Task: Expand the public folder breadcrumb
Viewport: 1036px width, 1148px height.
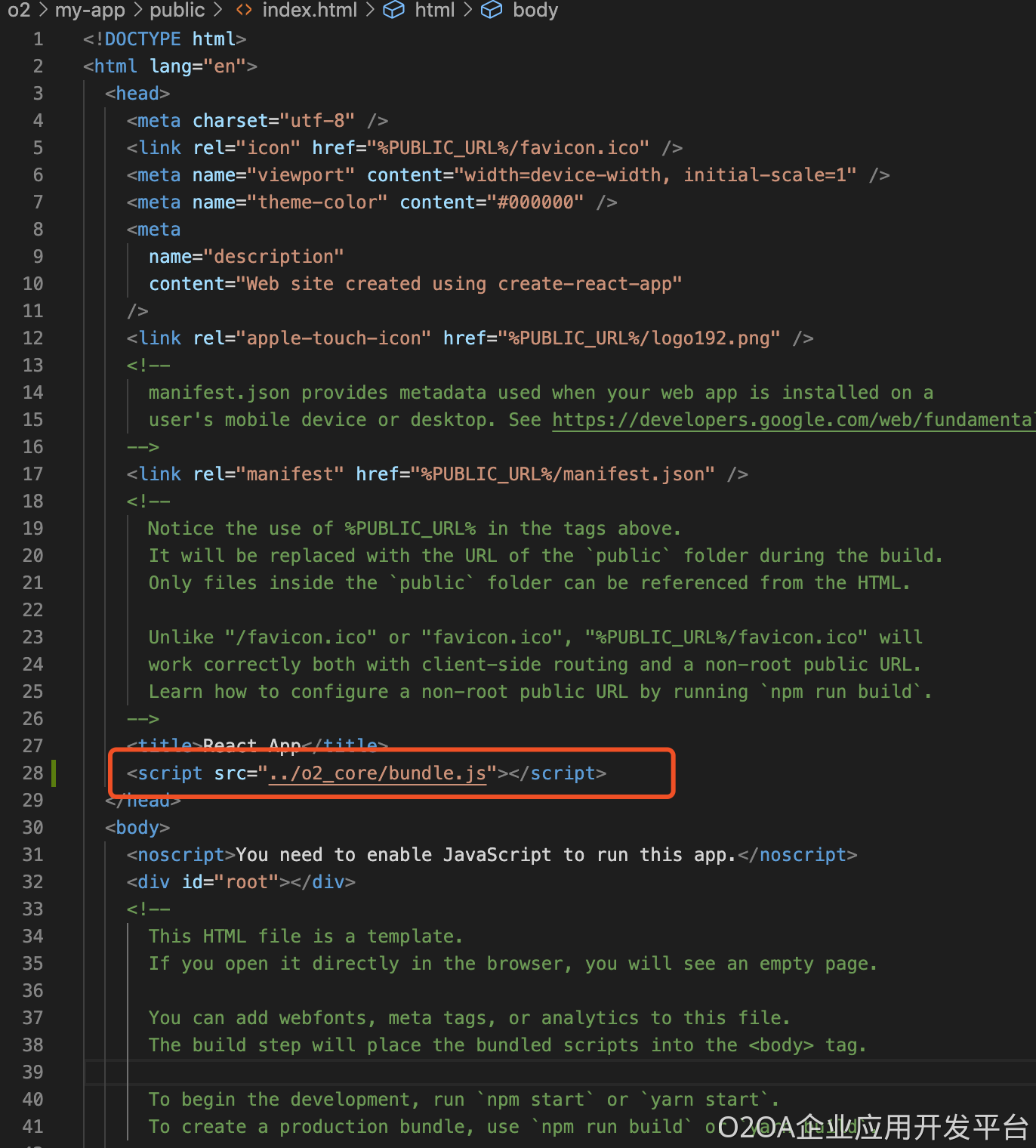Action: [177, 10]
